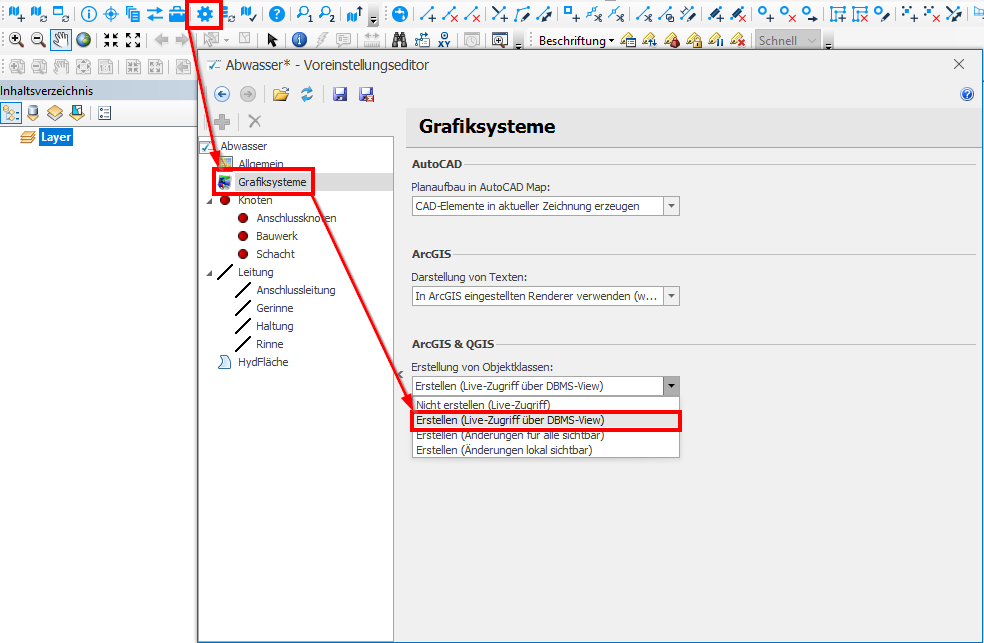
Task: Open the Planaufbau in AutoCAD Map dropdown
Action: [671, 206]
